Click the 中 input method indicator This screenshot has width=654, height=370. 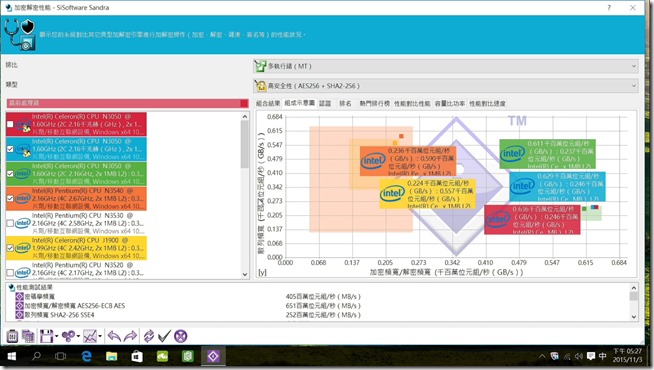pos(602,356)
